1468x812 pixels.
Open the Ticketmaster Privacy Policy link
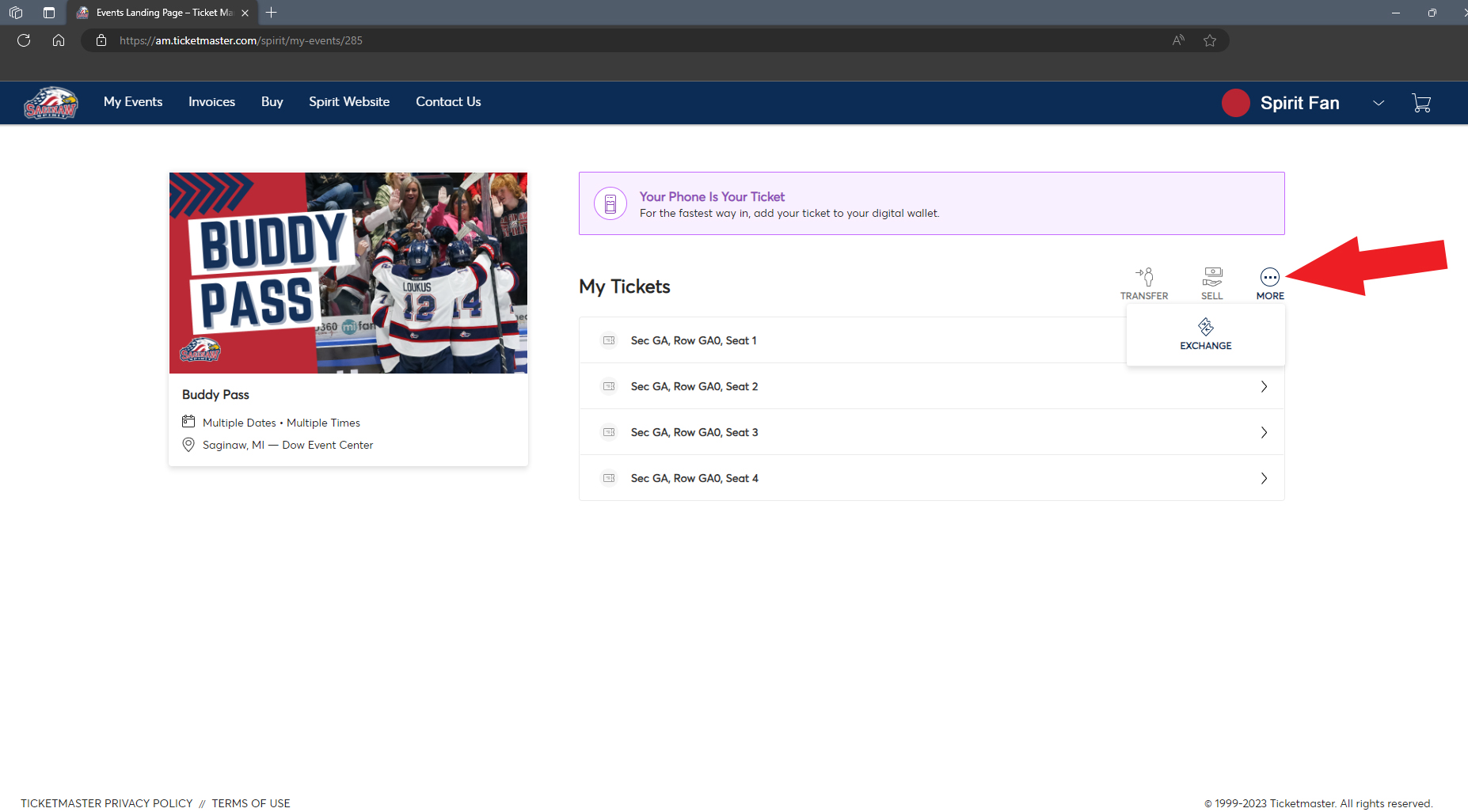point(107,803)
